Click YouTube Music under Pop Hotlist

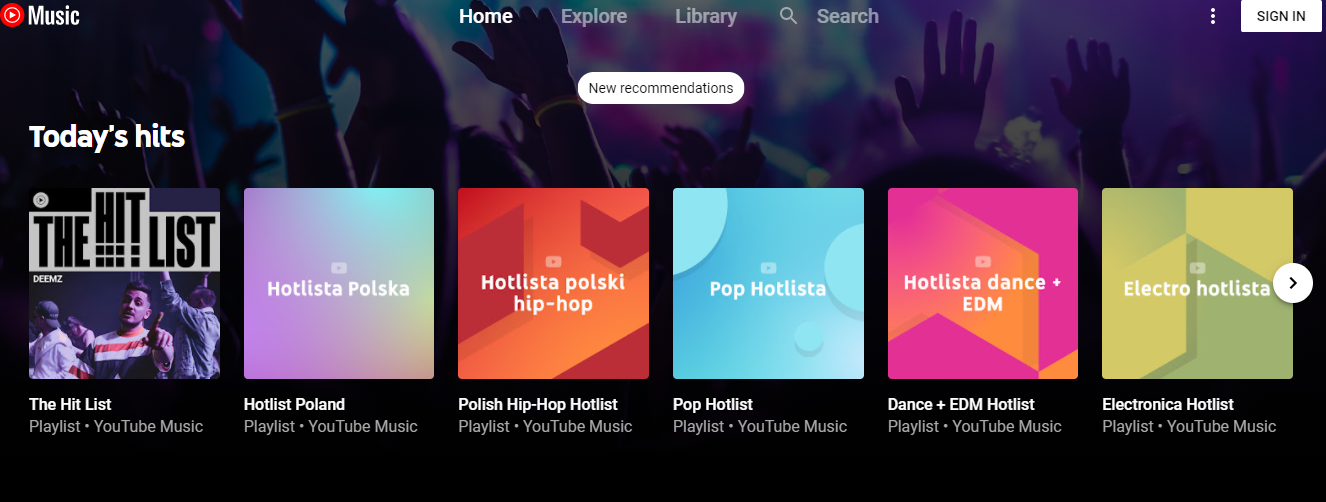pyautogui.click(x=792, y=426)
